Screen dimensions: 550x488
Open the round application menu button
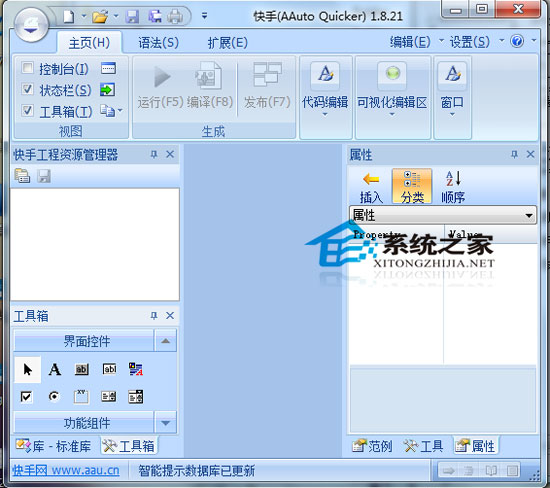tap(31, 25)
